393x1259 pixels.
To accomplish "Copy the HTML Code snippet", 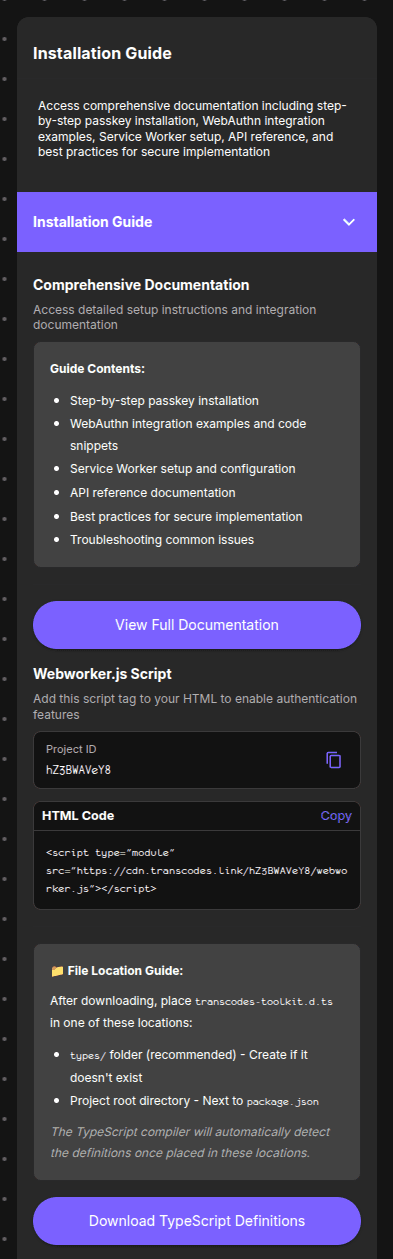I will pyautogui.click(x=336, y=816).
